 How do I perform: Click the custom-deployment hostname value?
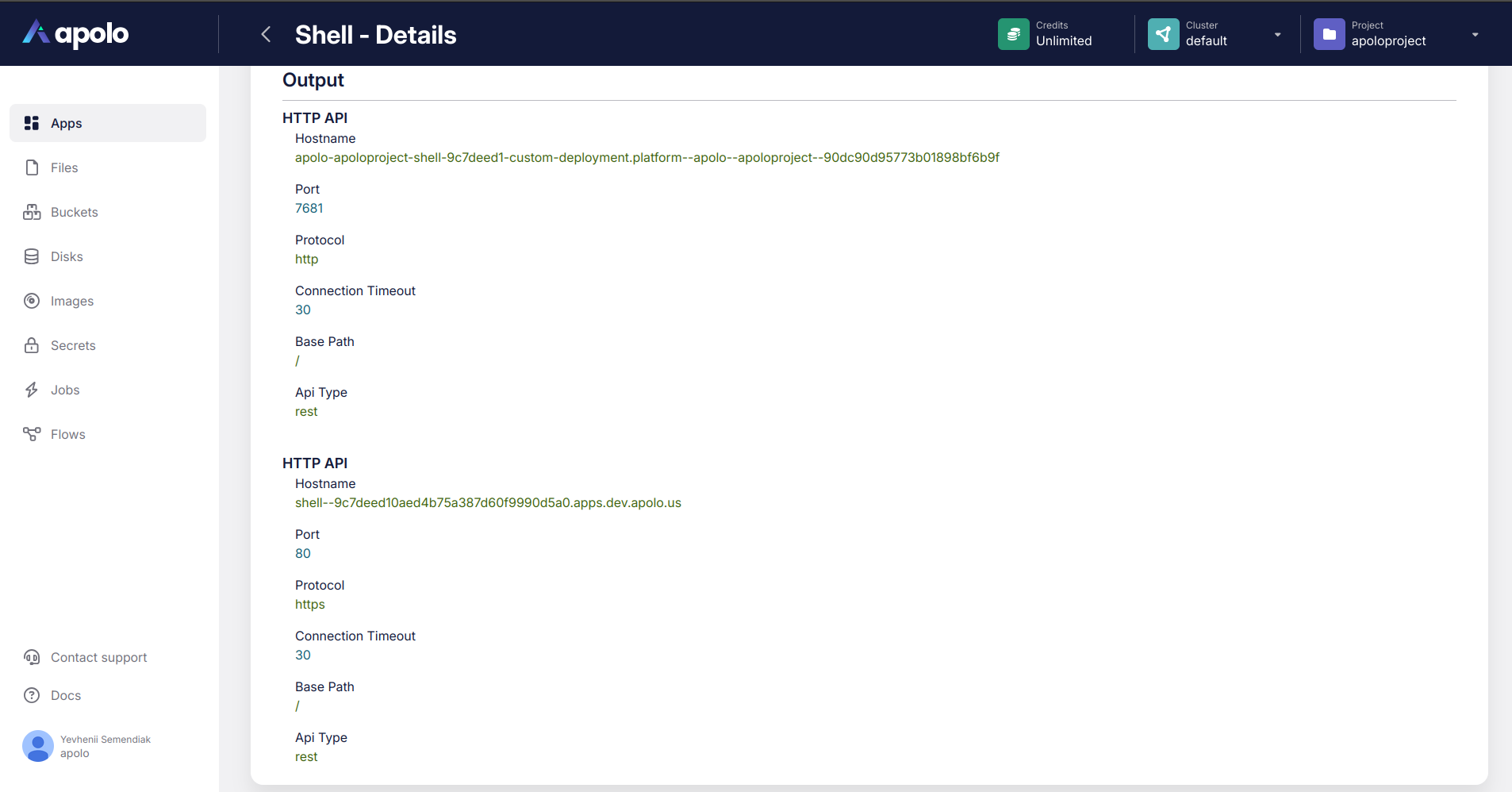pos(647,157)
